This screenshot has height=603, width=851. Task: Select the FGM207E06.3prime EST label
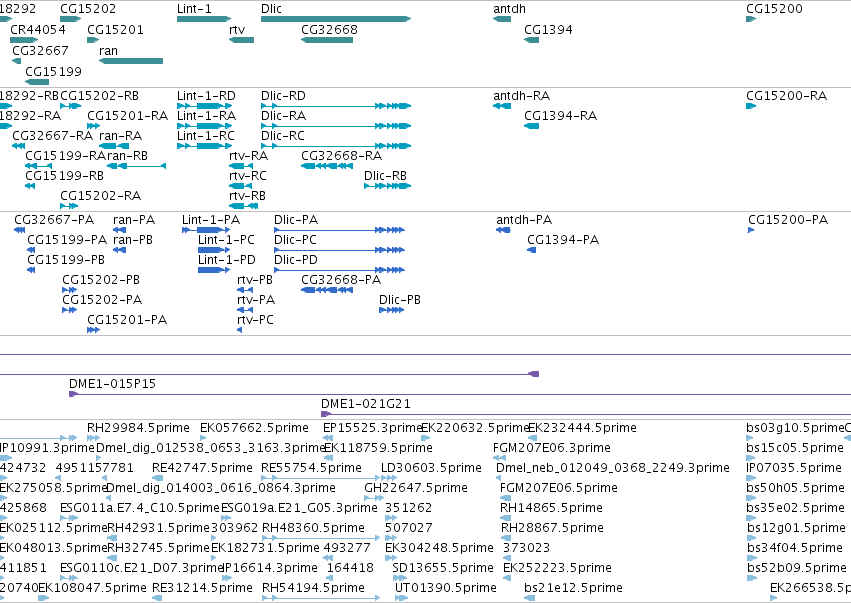point(552,448)
